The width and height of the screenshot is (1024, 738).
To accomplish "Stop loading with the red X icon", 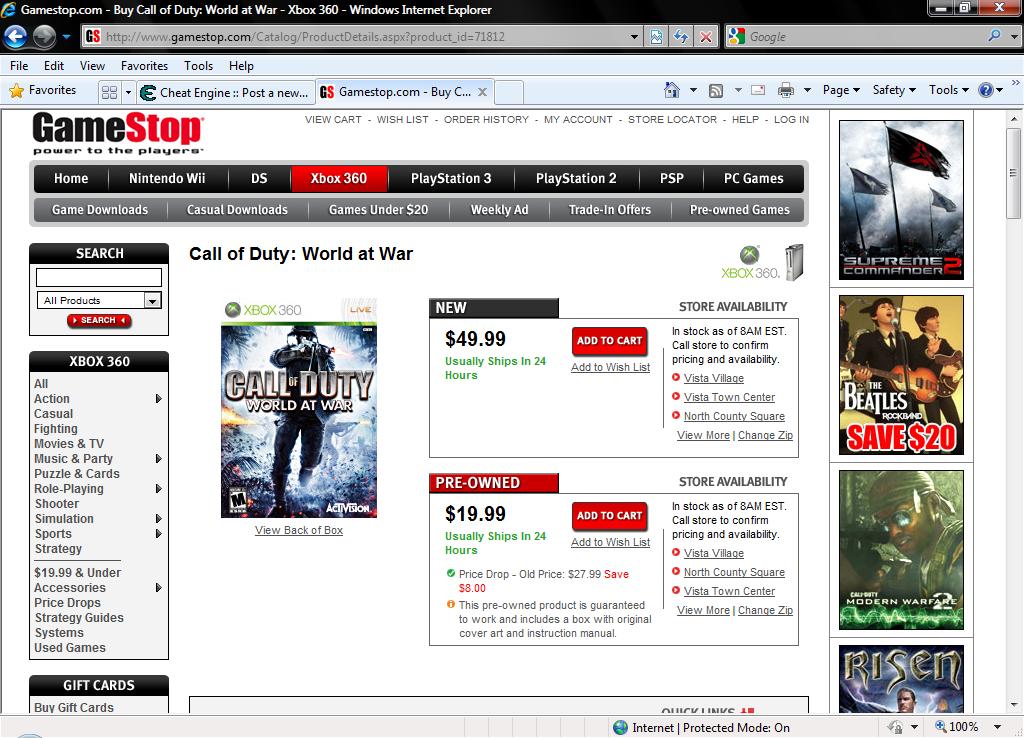I will pos(706,37).
